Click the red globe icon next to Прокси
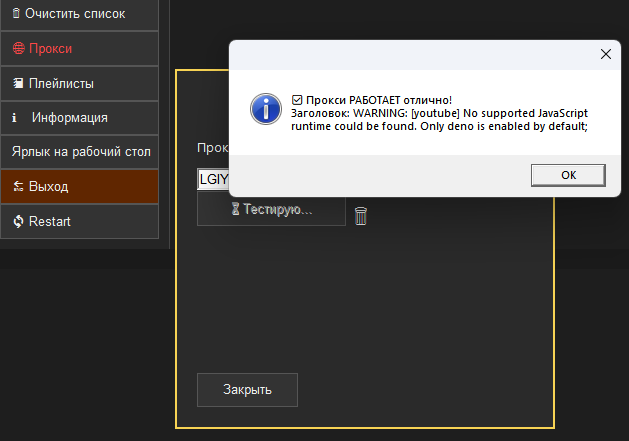Image resolution: width=629 pixels, height=441 pixels. (x=18, y=49)
